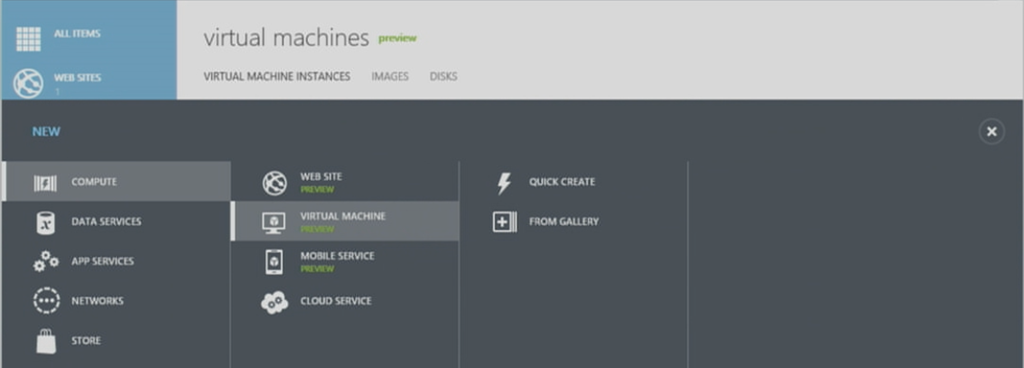This screenshot has height=368, width=1024.
Task: Click the Quick Create lightning bolt icon
Action: tap(504, 183)
